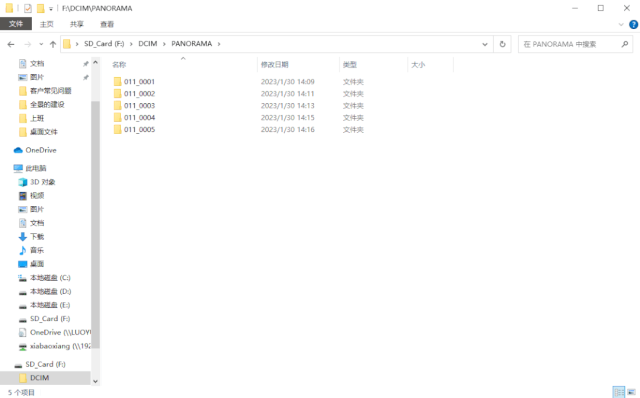Open the 客户常见问题 folder in sidebar
Image resolution: width=640 pixels, height=398 pixels.
tap(51, 91)
